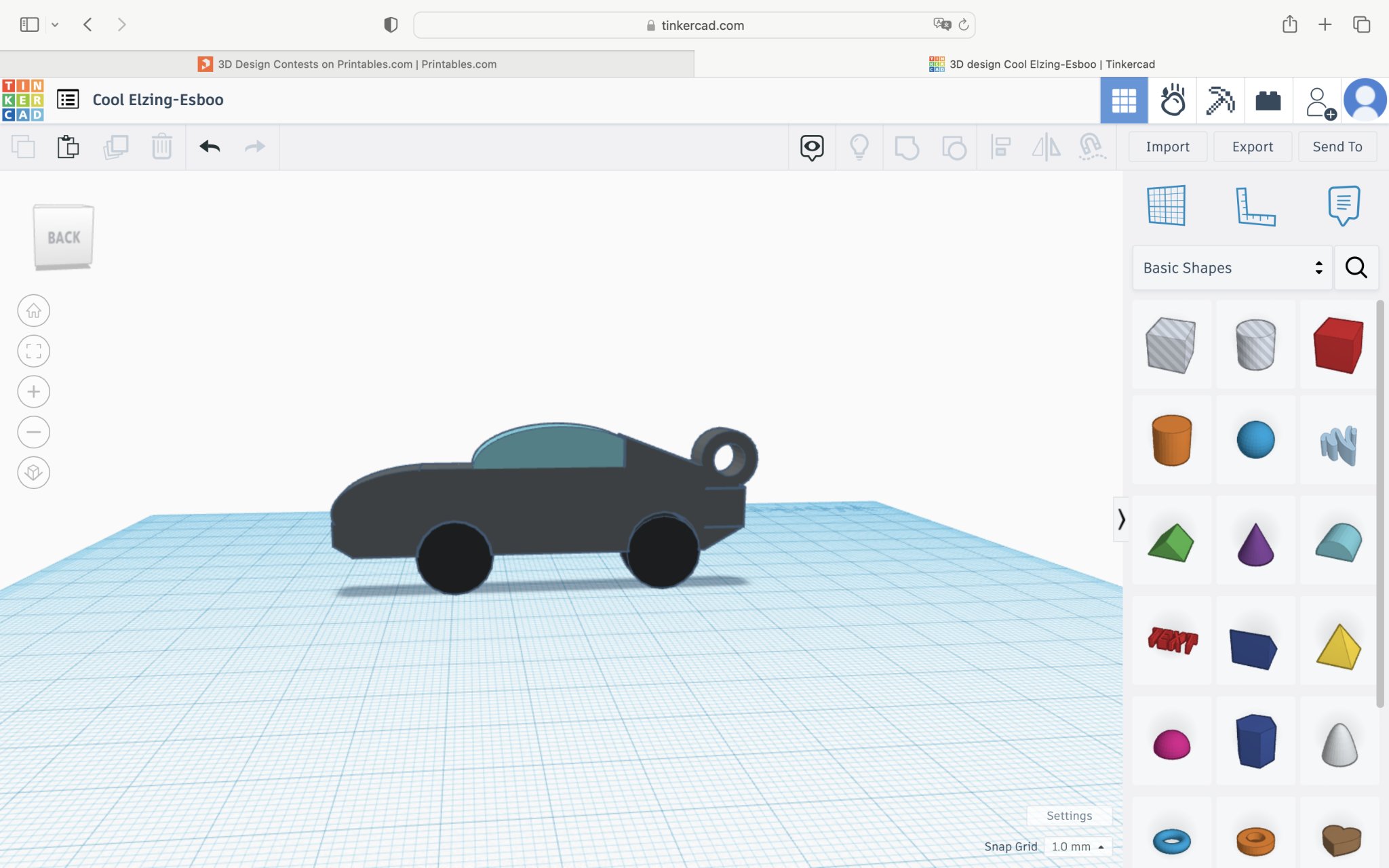The width and height of the screenshot is (1389, 868).
Task: Click the Export button
Action: click(x=1251, y=146)
